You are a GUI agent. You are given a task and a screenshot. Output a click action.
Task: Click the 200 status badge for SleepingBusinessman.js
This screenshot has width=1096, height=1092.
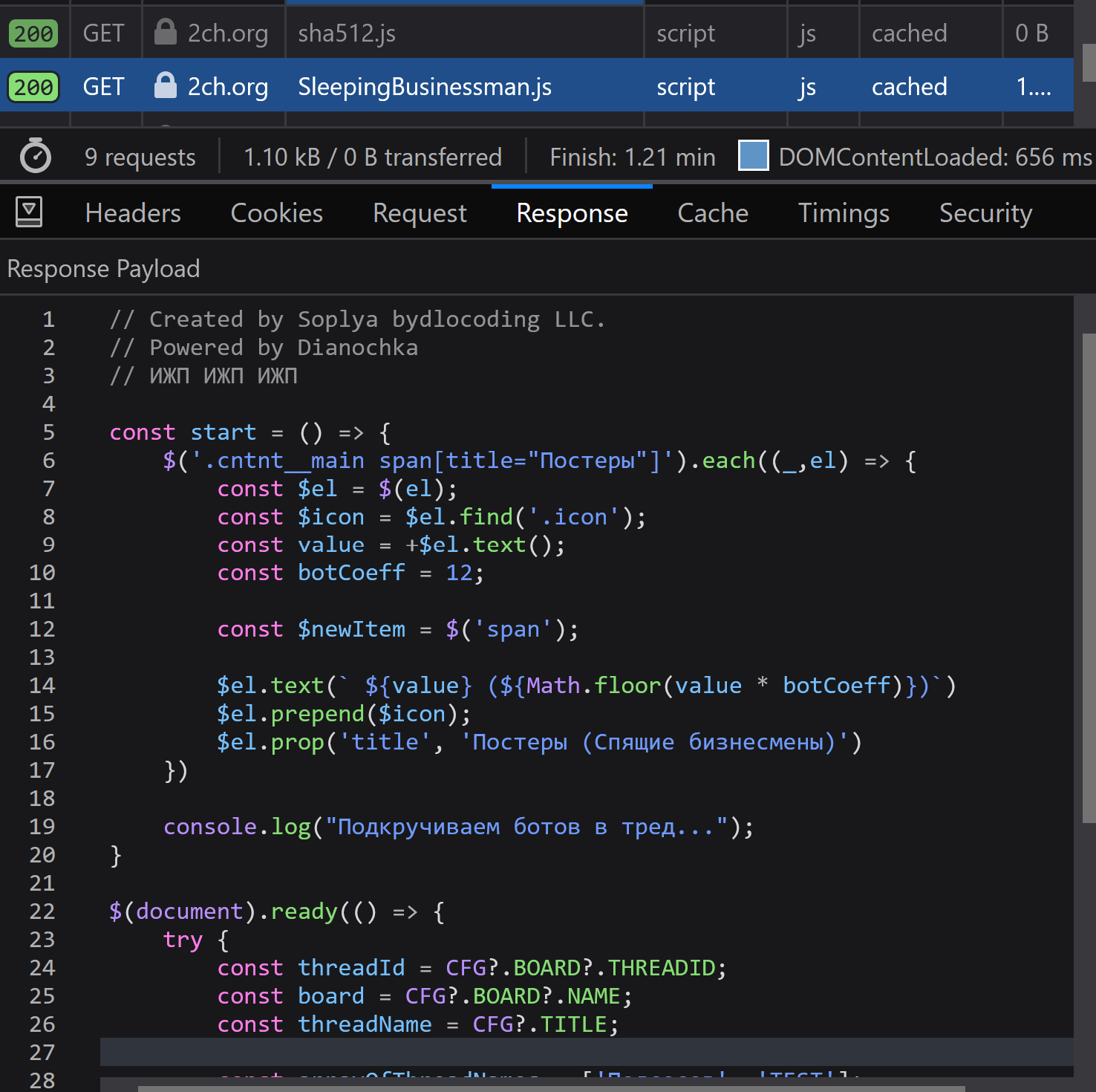coord(33,87)
